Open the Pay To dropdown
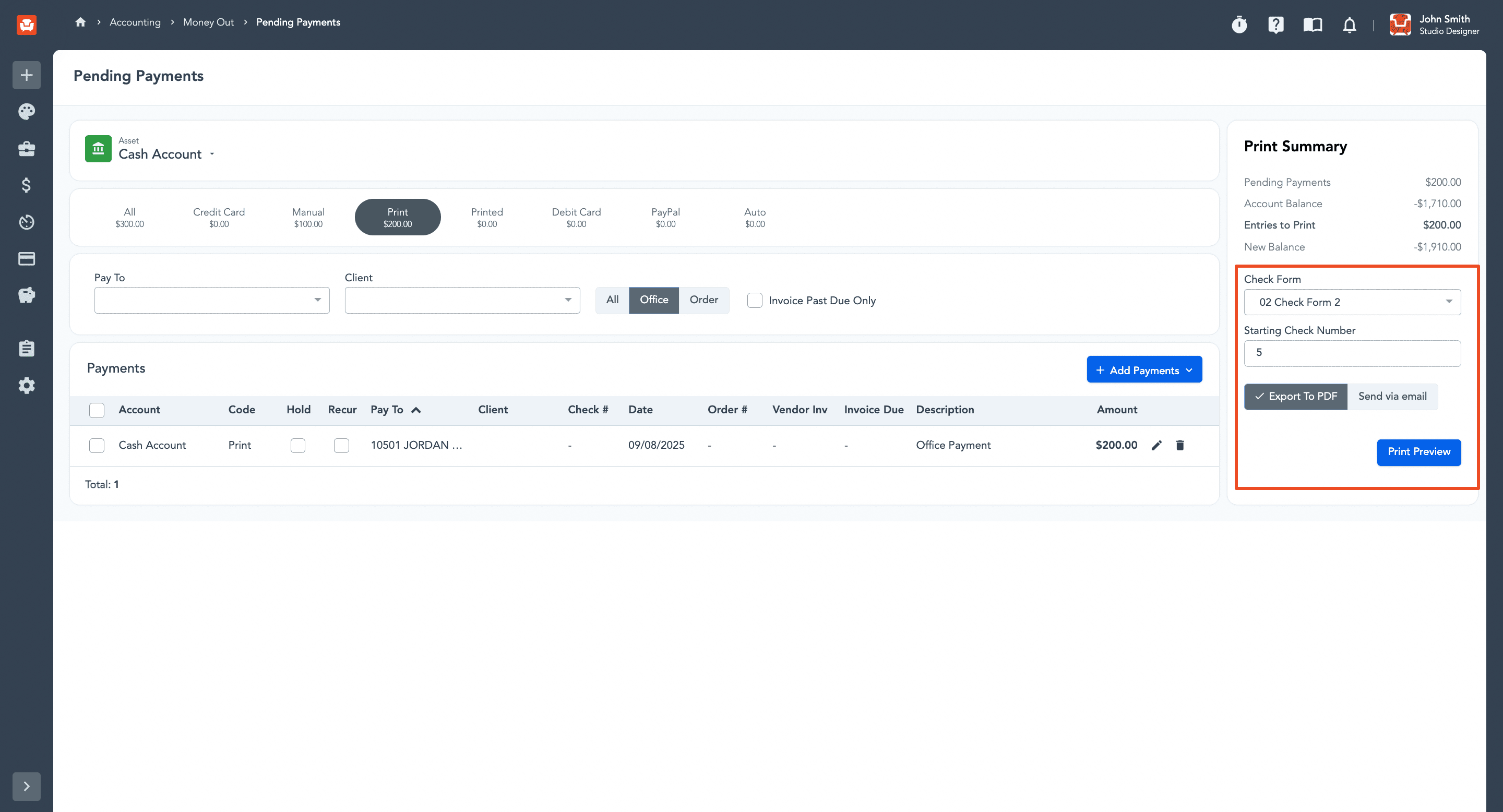 click(x=212, y=300)
